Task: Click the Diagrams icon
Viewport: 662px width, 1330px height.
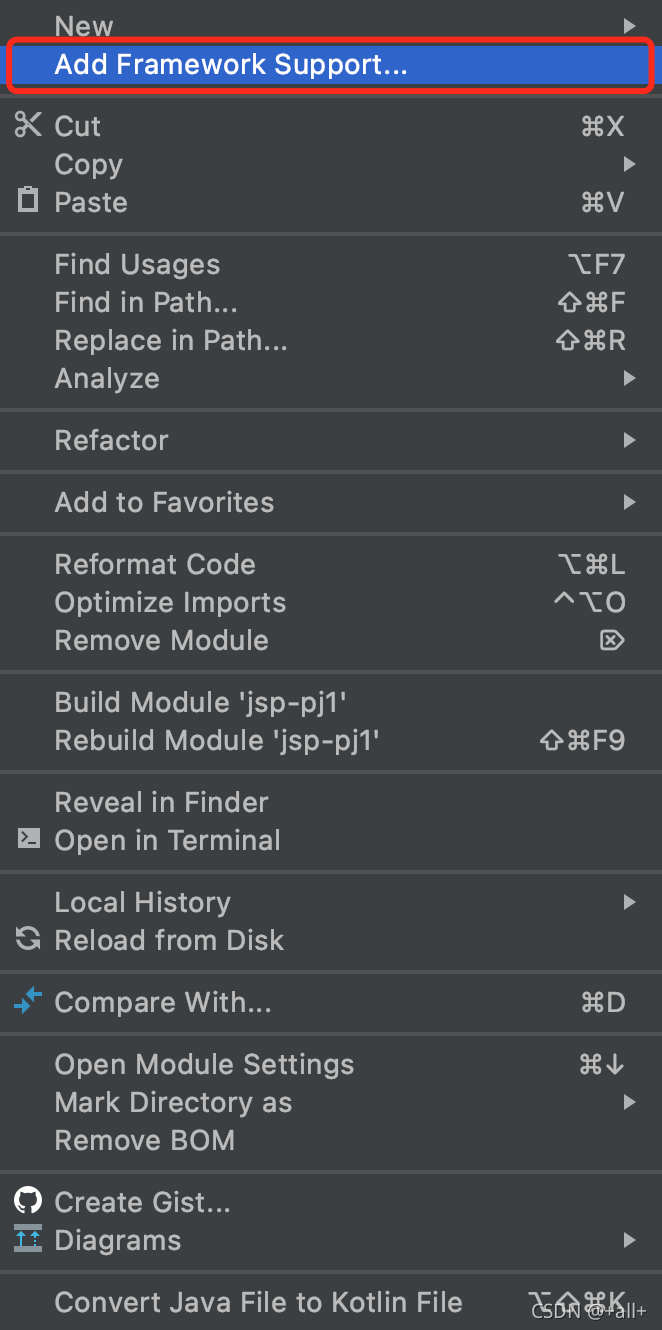Action: [28, 1239]
